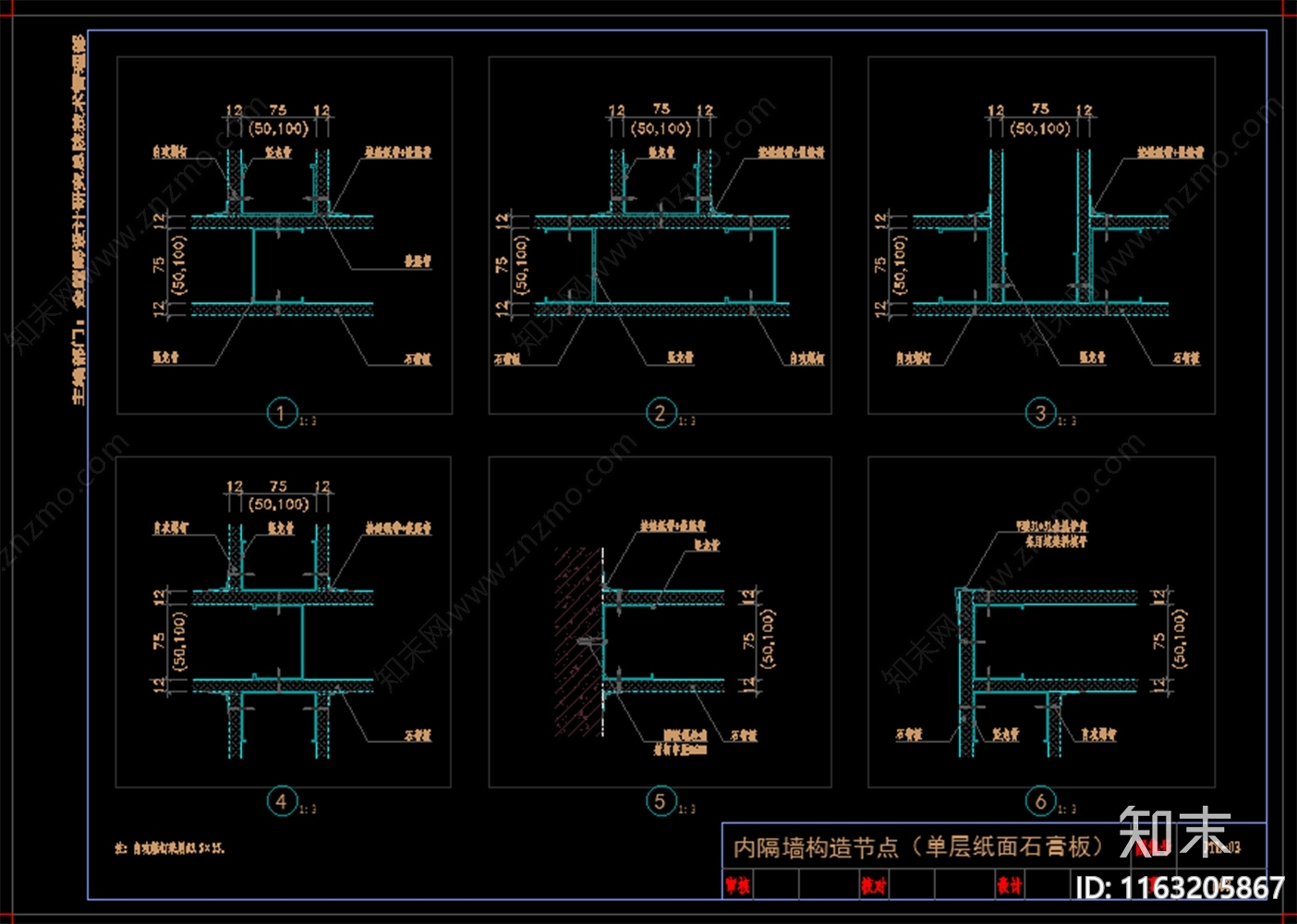
Task: Select the top 75 dimension in detail 2
Action: coord(661,109)
